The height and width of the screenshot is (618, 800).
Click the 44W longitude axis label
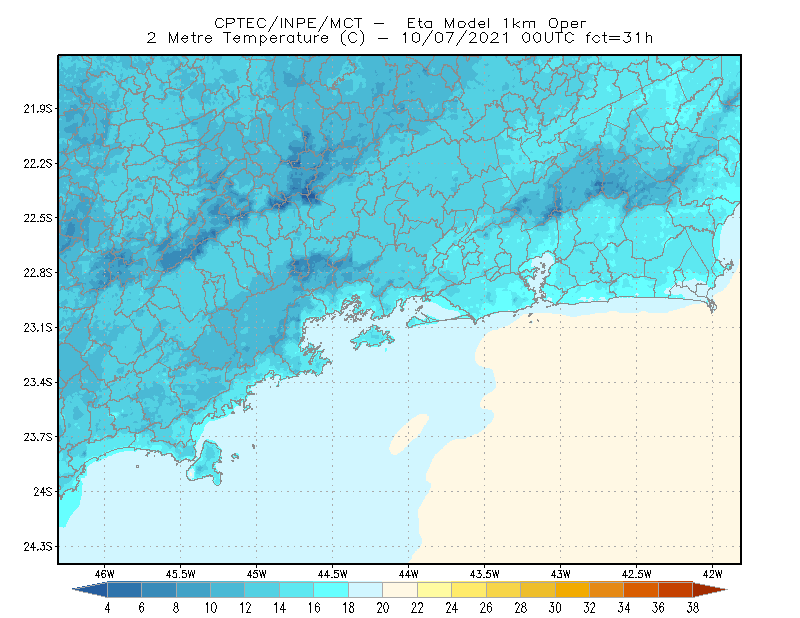408,574
